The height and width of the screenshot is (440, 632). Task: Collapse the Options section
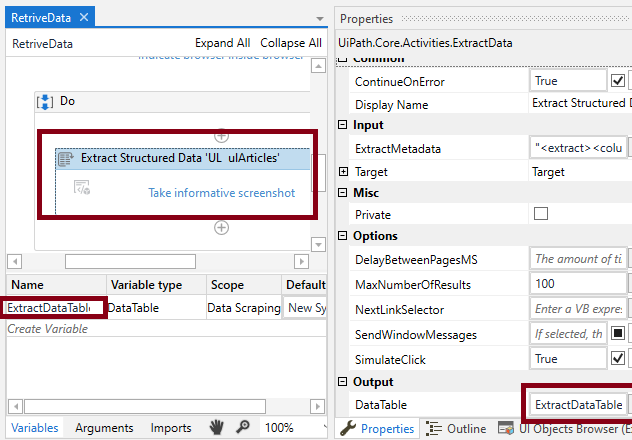point(342,236)
